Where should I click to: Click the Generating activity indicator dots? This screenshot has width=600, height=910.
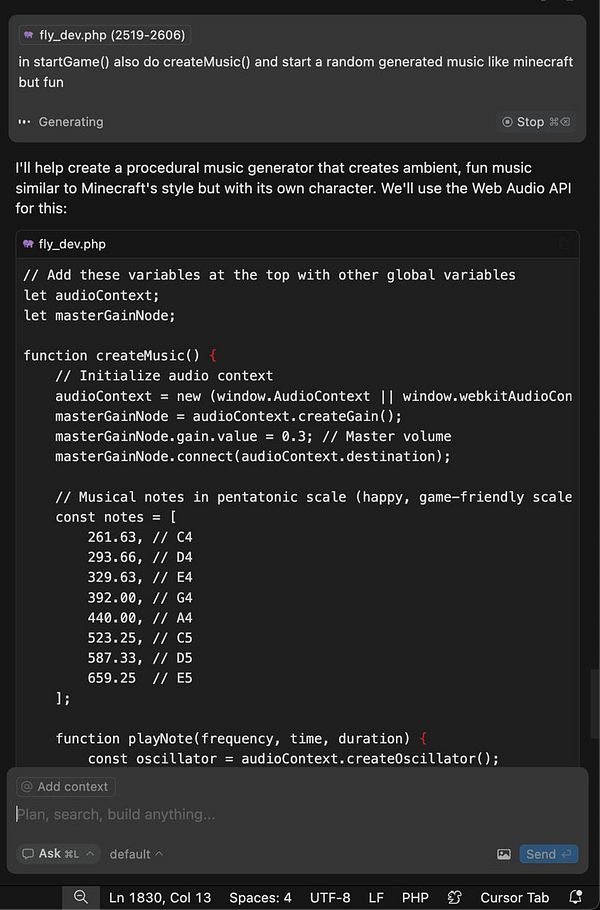coord(25,122)
